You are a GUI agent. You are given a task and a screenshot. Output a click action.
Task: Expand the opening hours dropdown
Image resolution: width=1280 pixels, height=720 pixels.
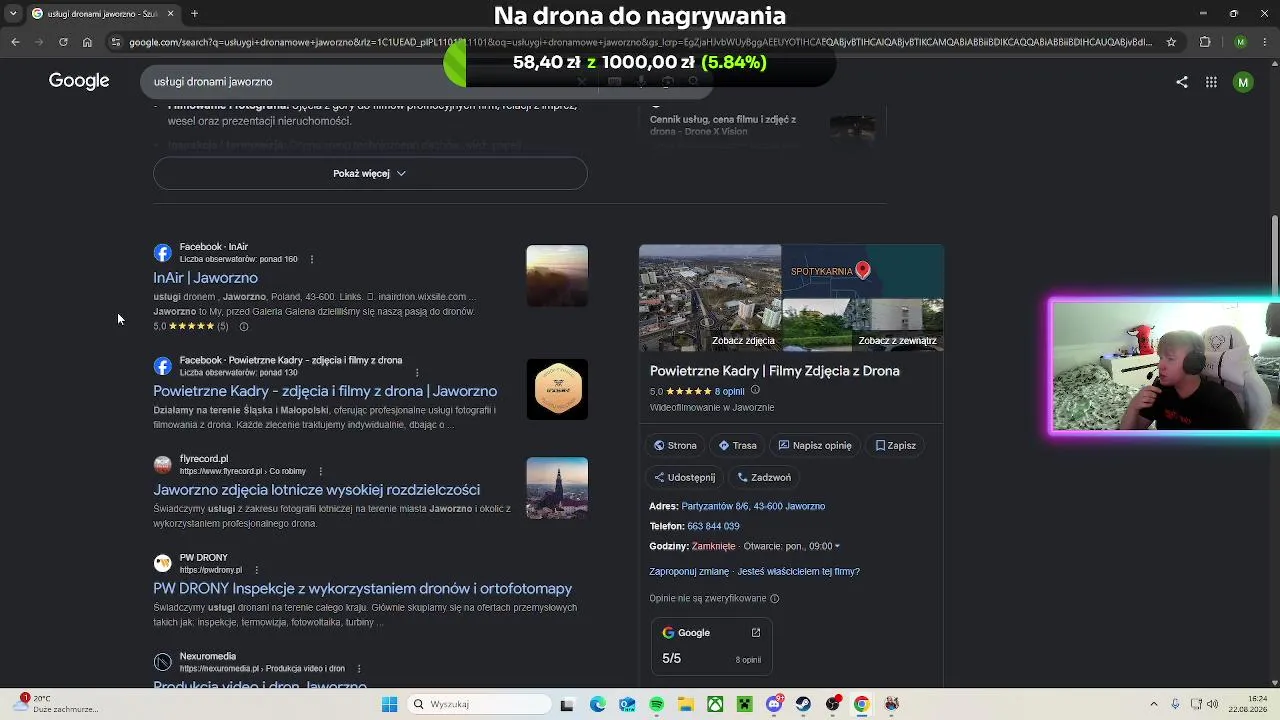837,547
